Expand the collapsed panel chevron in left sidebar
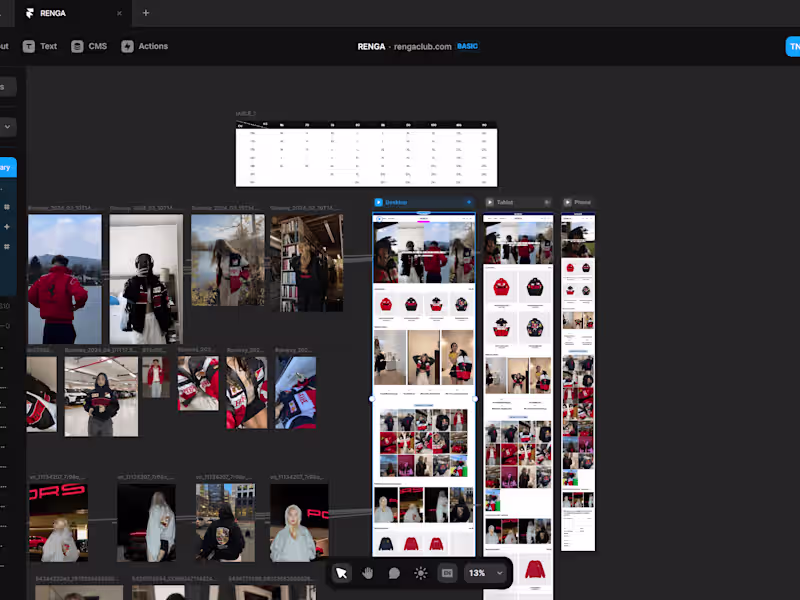Viewport: 800px width, 600px height. 8,127
